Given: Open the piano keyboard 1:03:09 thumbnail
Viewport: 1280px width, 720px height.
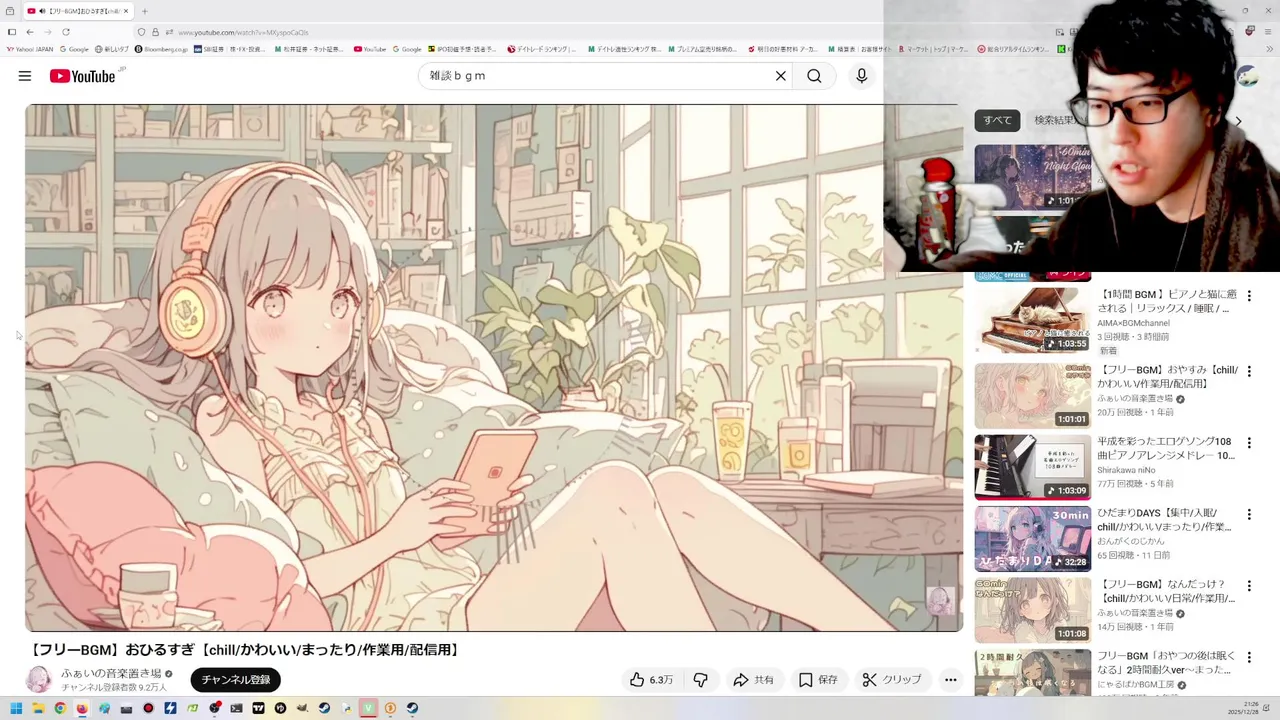Looking at the screenshot, I should (x=1033, y=467).
